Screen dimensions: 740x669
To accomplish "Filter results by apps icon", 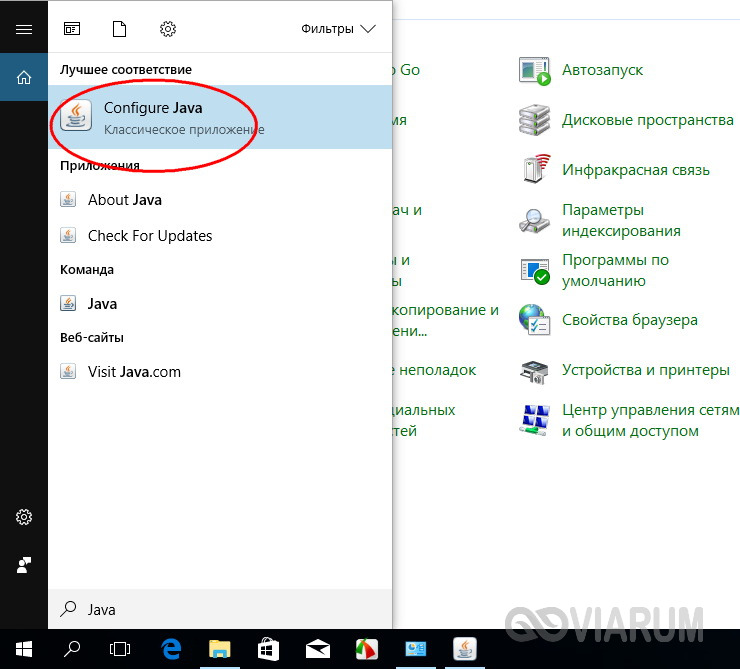I will click(72, 29).
